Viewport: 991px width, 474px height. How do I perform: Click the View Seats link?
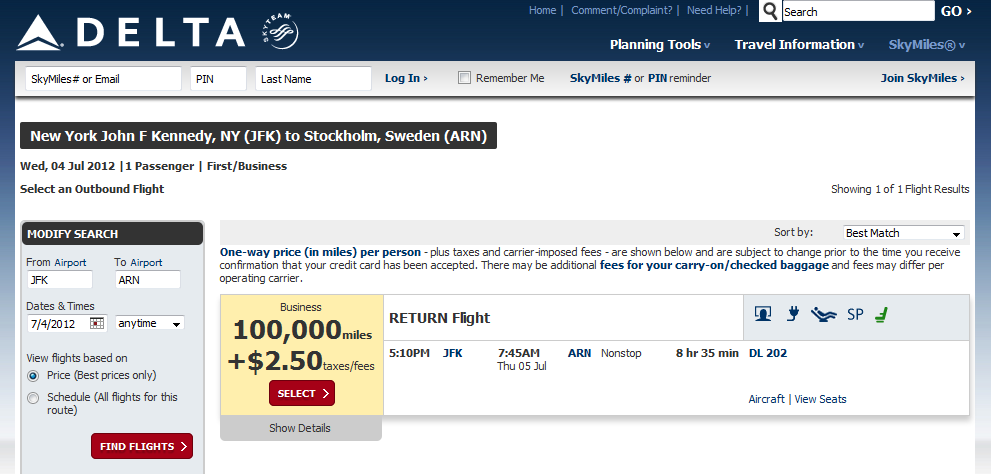coord(820,399)
